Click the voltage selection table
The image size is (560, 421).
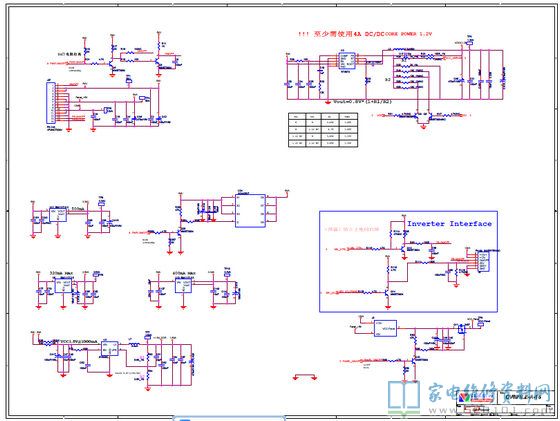tap(323, 130)
